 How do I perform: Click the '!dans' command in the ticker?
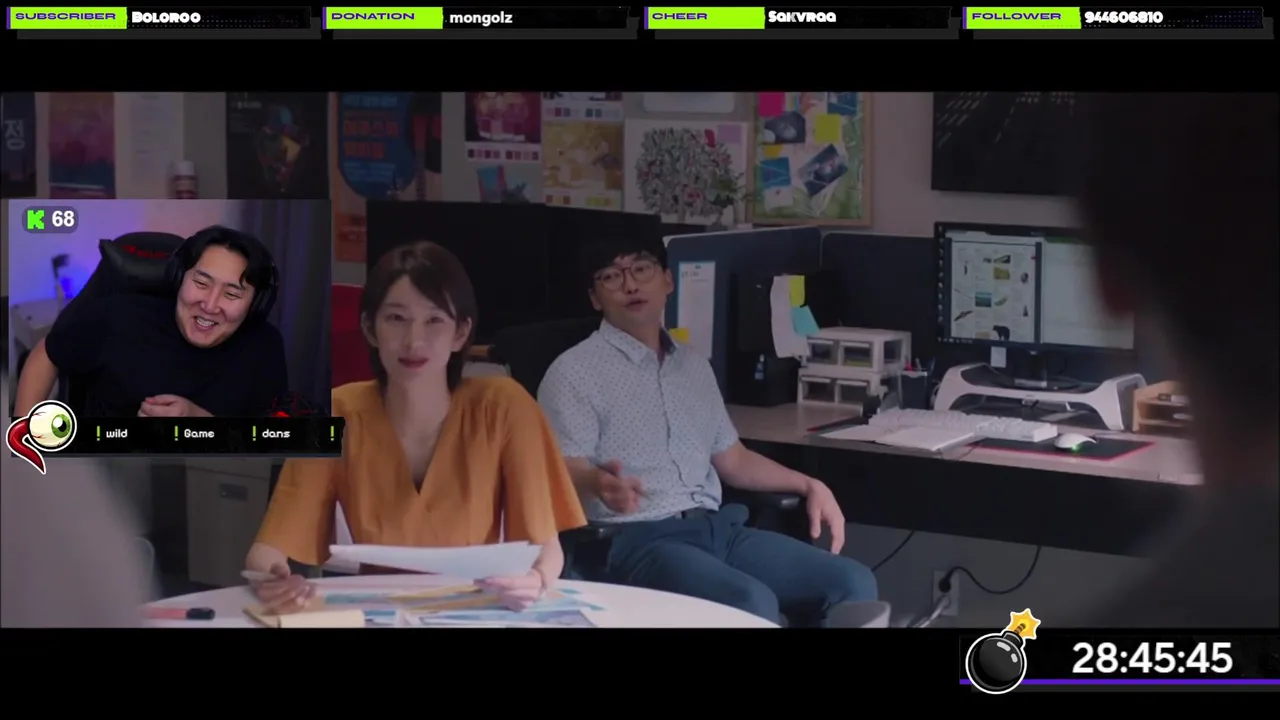pyautogui.click(x=272, y=434)
